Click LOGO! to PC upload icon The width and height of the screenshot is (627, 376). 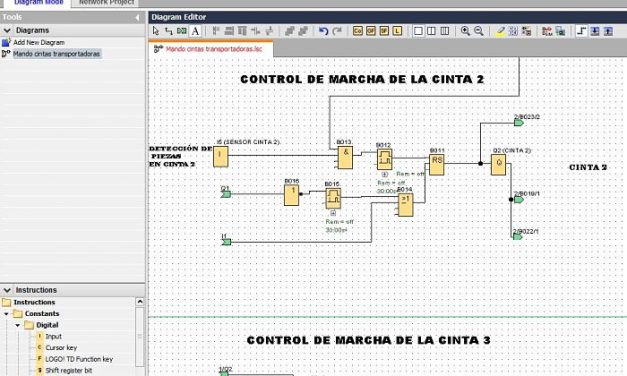pos(608,31)
